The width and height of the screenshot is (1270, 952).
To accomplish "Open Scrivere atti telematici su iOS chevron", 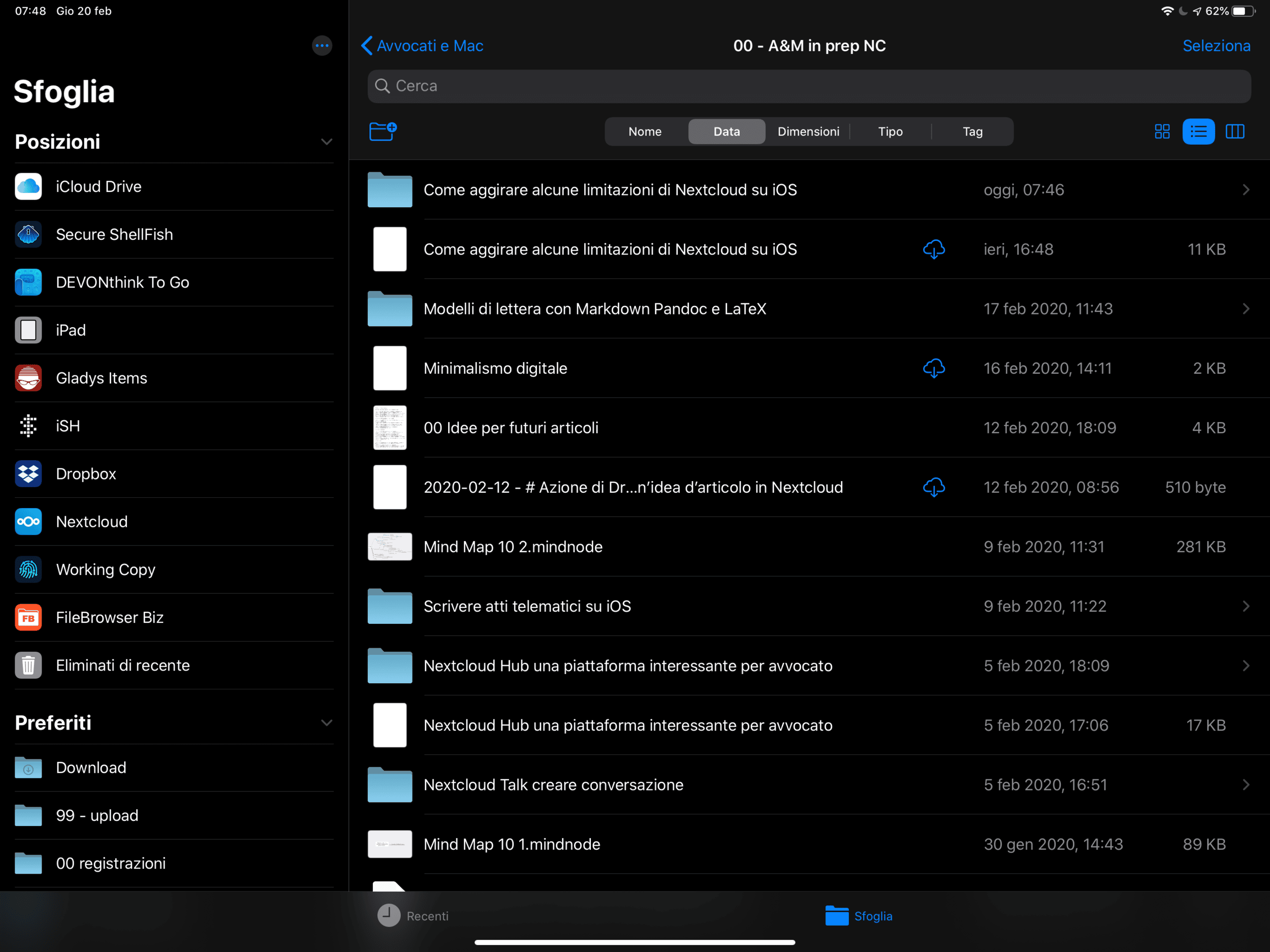I will coord(1246,607).
